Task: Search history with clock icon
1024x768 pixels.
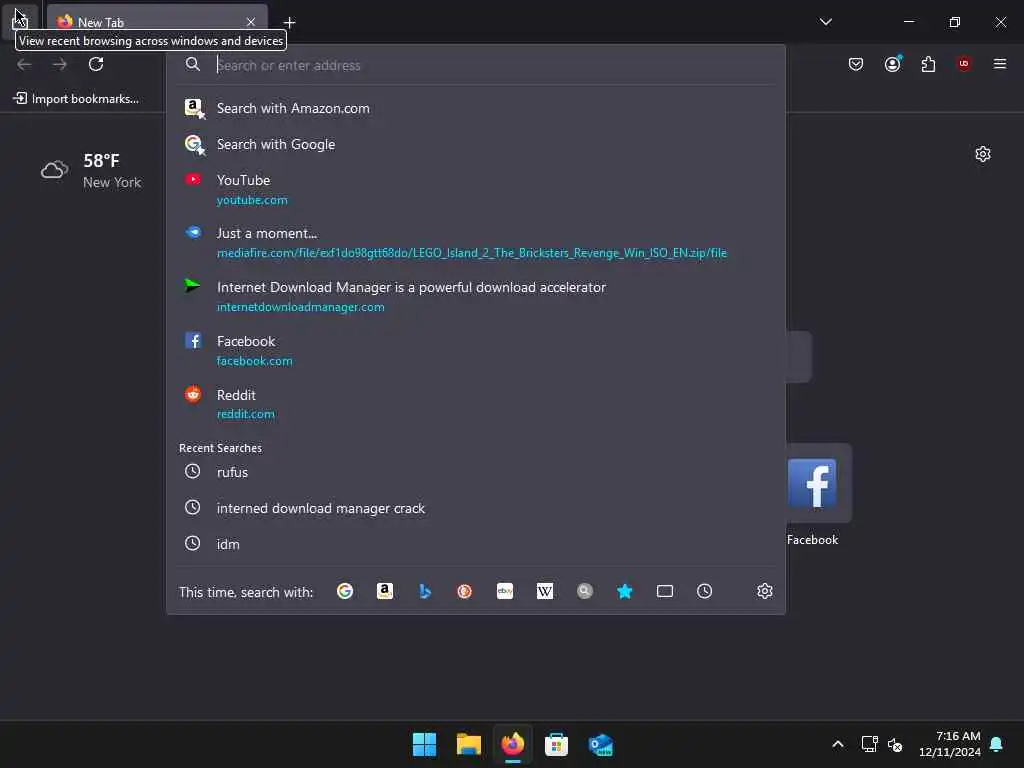Action: click(705, 592)
